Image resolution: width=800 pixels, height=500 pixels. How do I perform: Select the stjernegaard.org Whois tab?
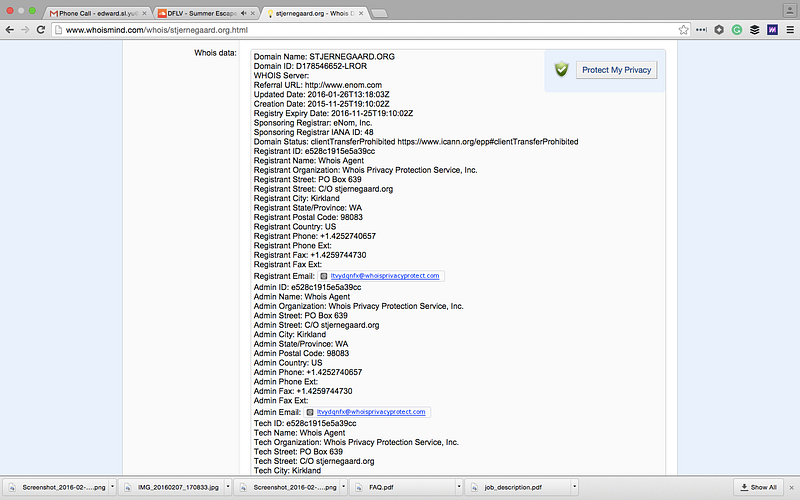(x=314, y=13)
